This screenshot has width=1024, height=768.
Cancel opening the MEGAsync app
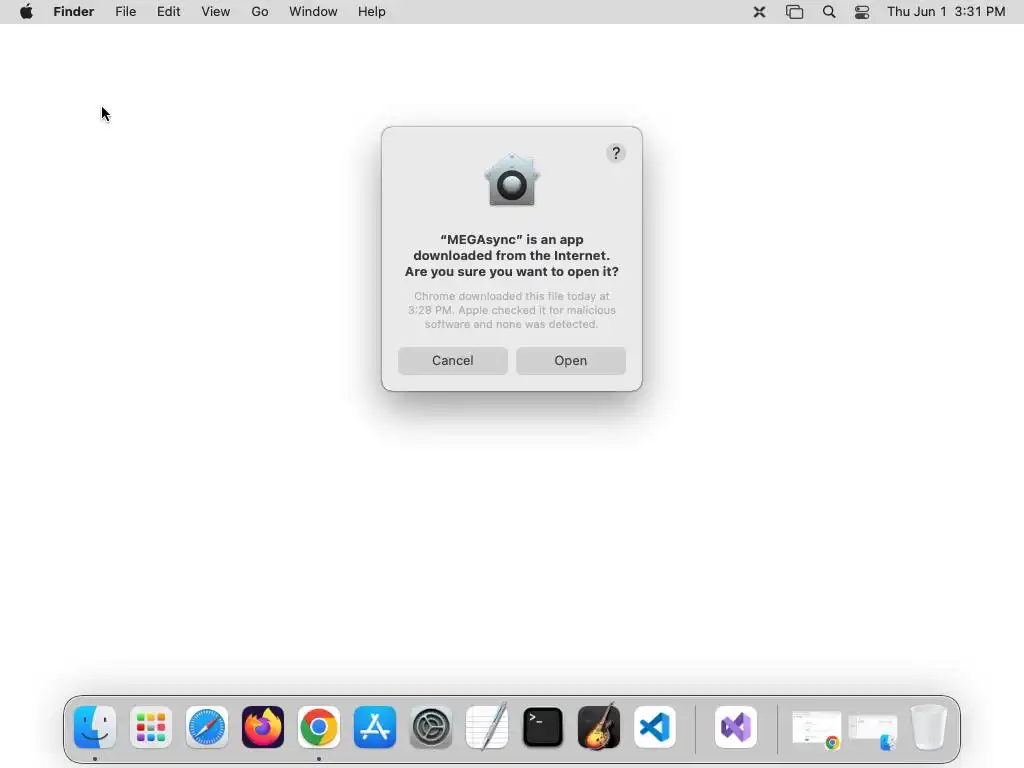(x=453, y=360)
